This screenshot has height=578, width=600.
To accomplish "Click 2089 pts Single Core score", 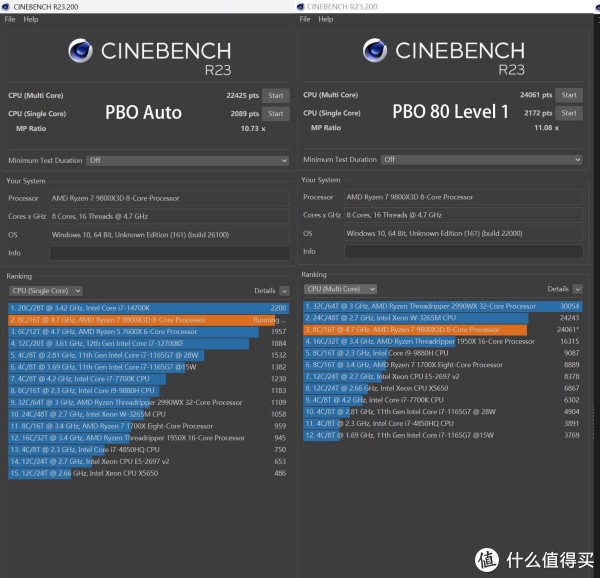I will tap(245, 114).
